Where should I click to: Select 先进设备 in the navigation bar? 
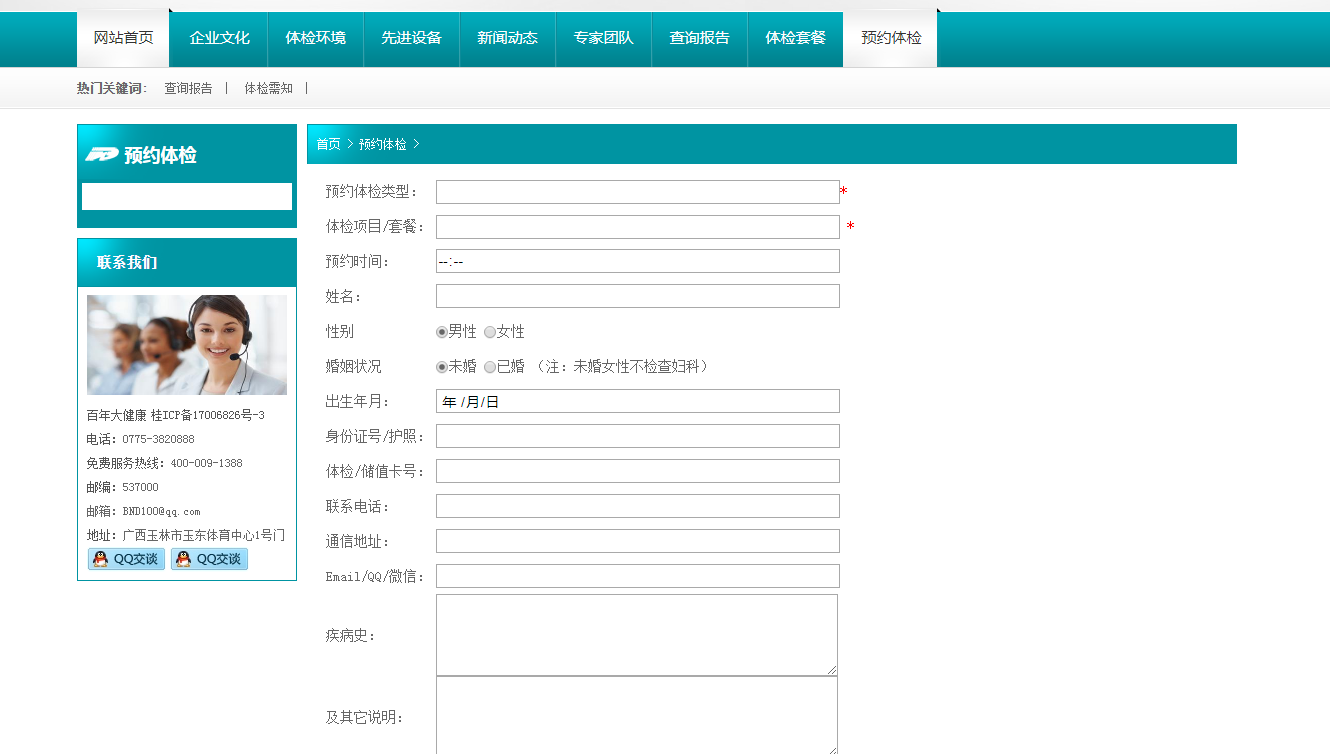(x=411, y=38)
